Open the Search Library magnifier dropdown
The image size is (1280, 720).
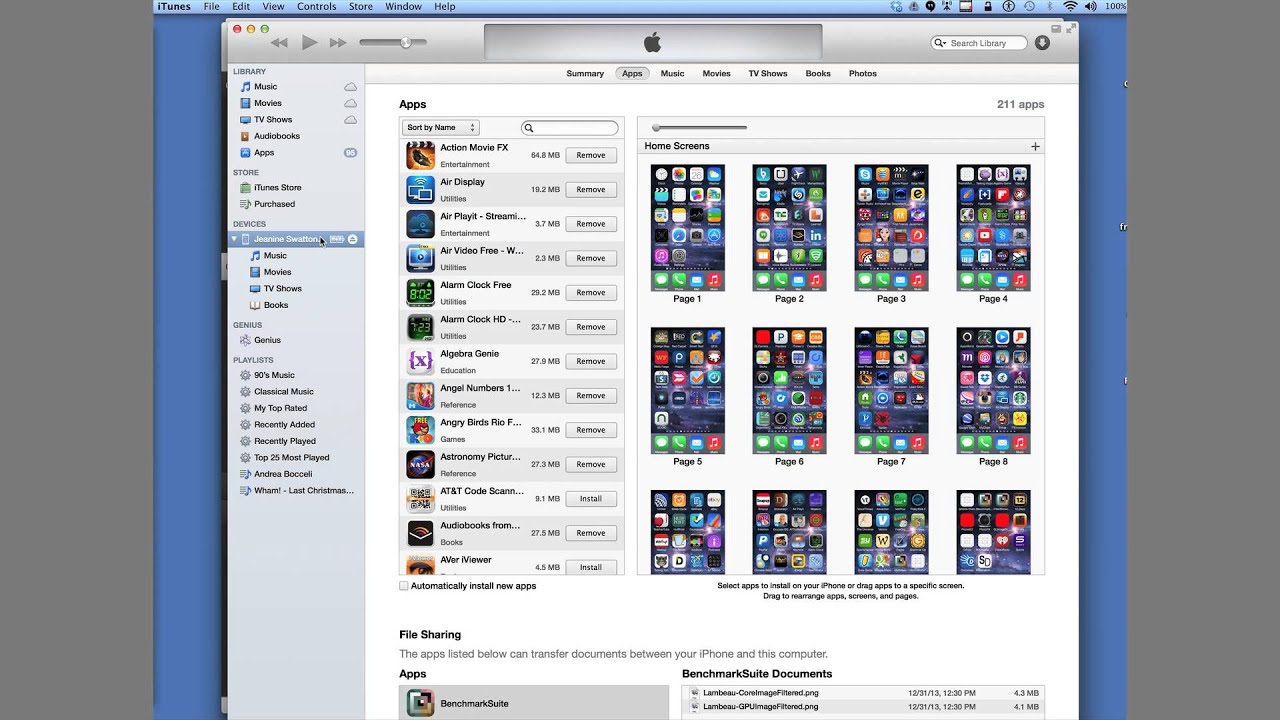click(x=941, y=43)
